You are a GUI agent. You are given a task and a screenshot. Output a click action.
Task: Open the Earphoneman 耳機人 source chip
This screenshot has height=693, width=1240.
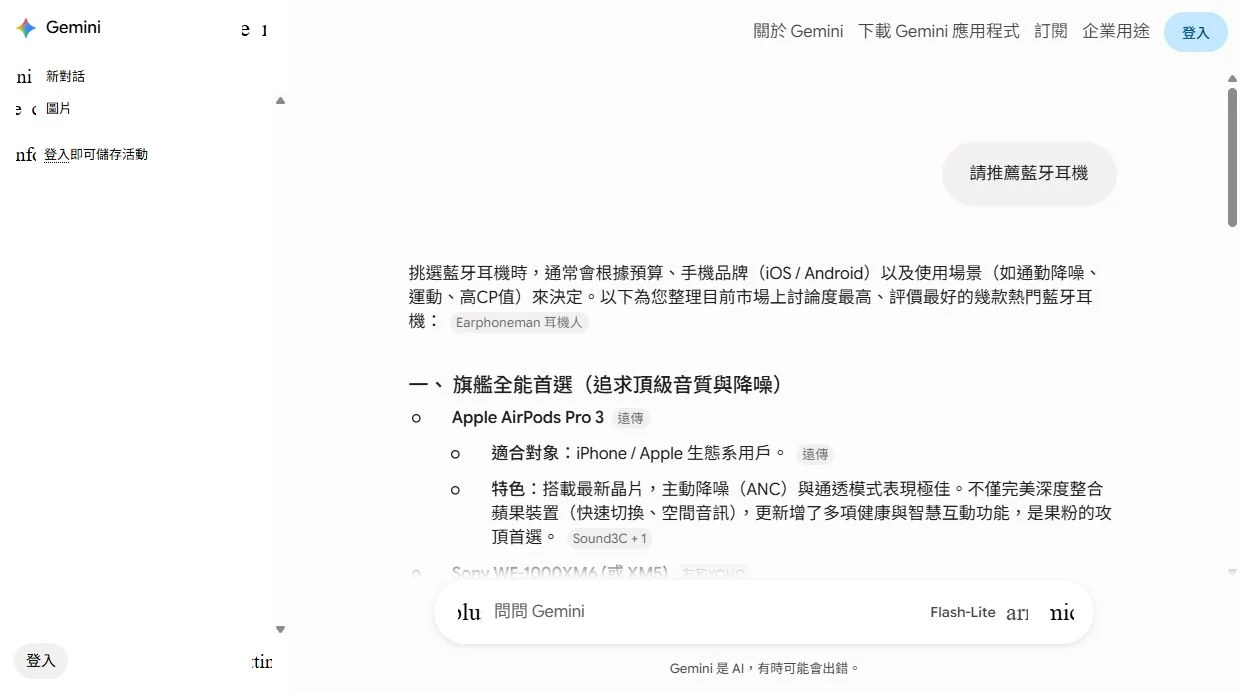(x=518, y=322)
